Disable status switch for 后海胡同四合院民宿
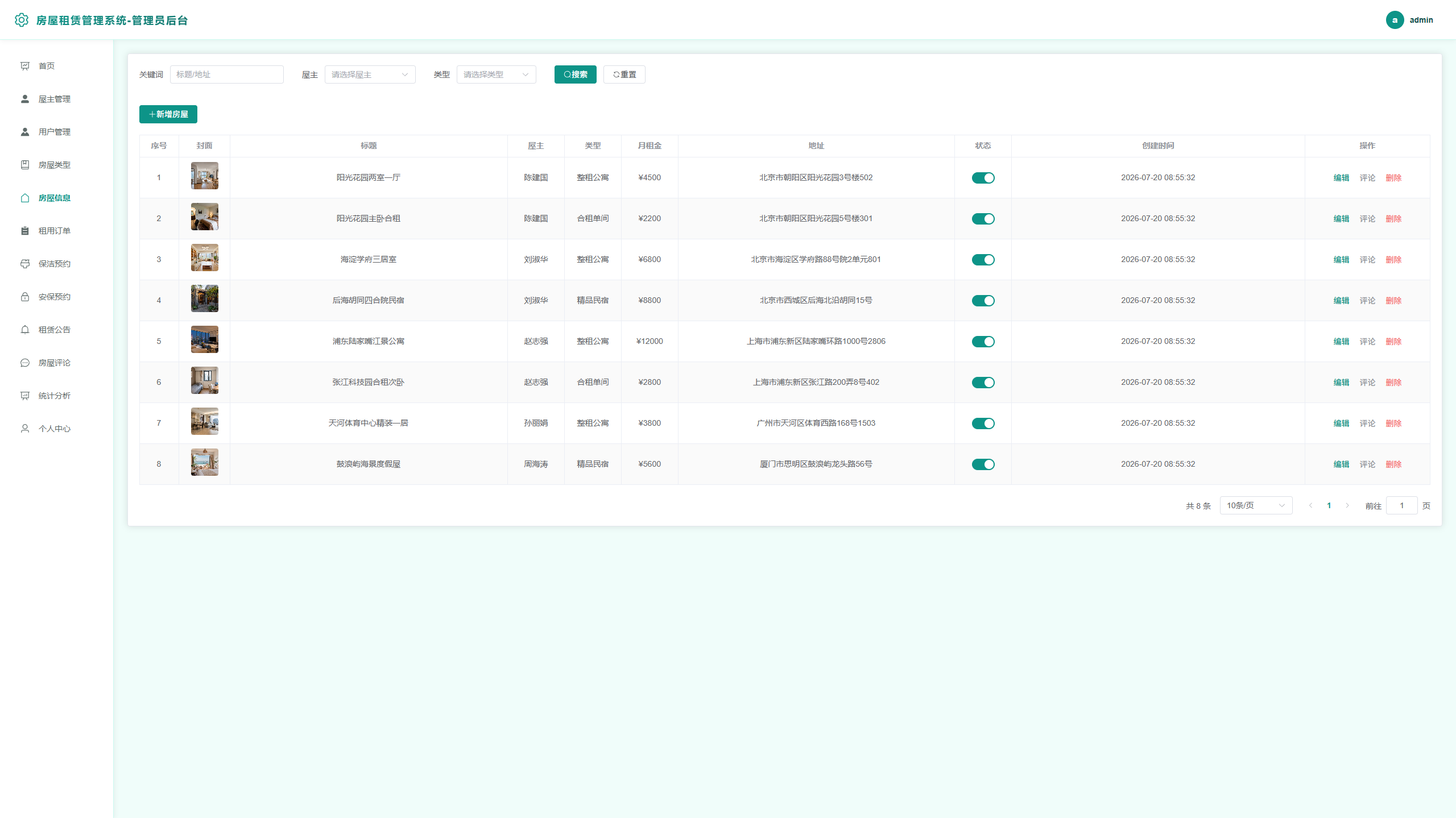 (983, 301)
